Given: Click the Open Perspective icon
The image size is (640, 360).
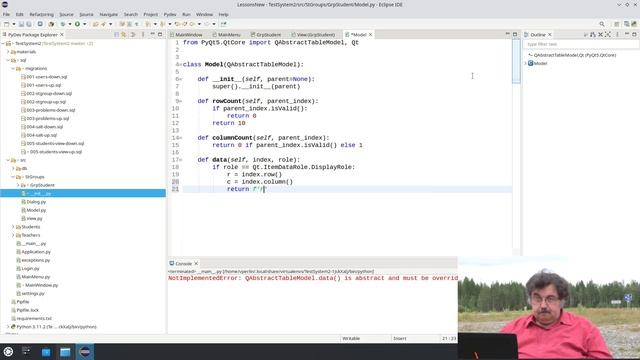Looking at the screenshot, I should coord(617,24).
